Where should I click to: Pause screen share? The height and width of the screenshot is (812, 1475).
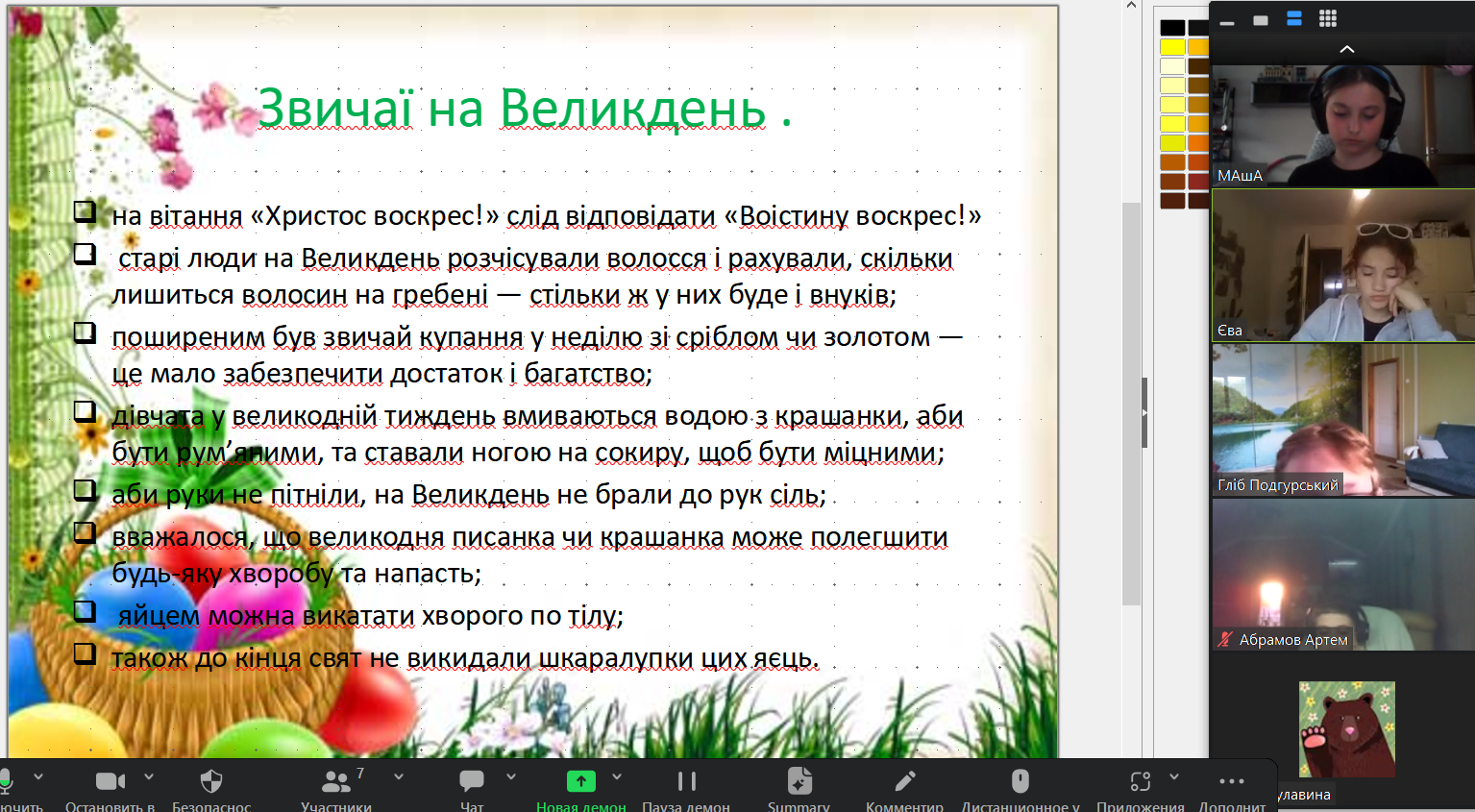pyautogui.click(x=686, y=781)
